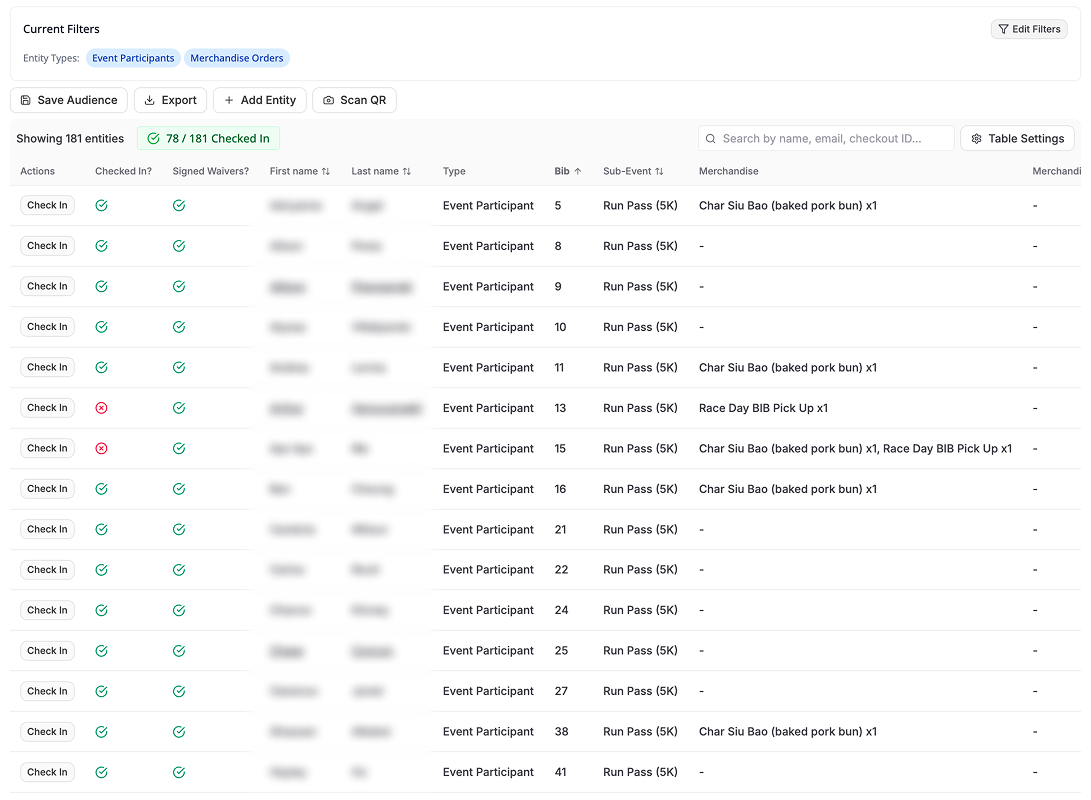This screenshot has height=800, width=1091.
Task: Click the signed waiver check icon for bib 8
Action: click(179, 246)
